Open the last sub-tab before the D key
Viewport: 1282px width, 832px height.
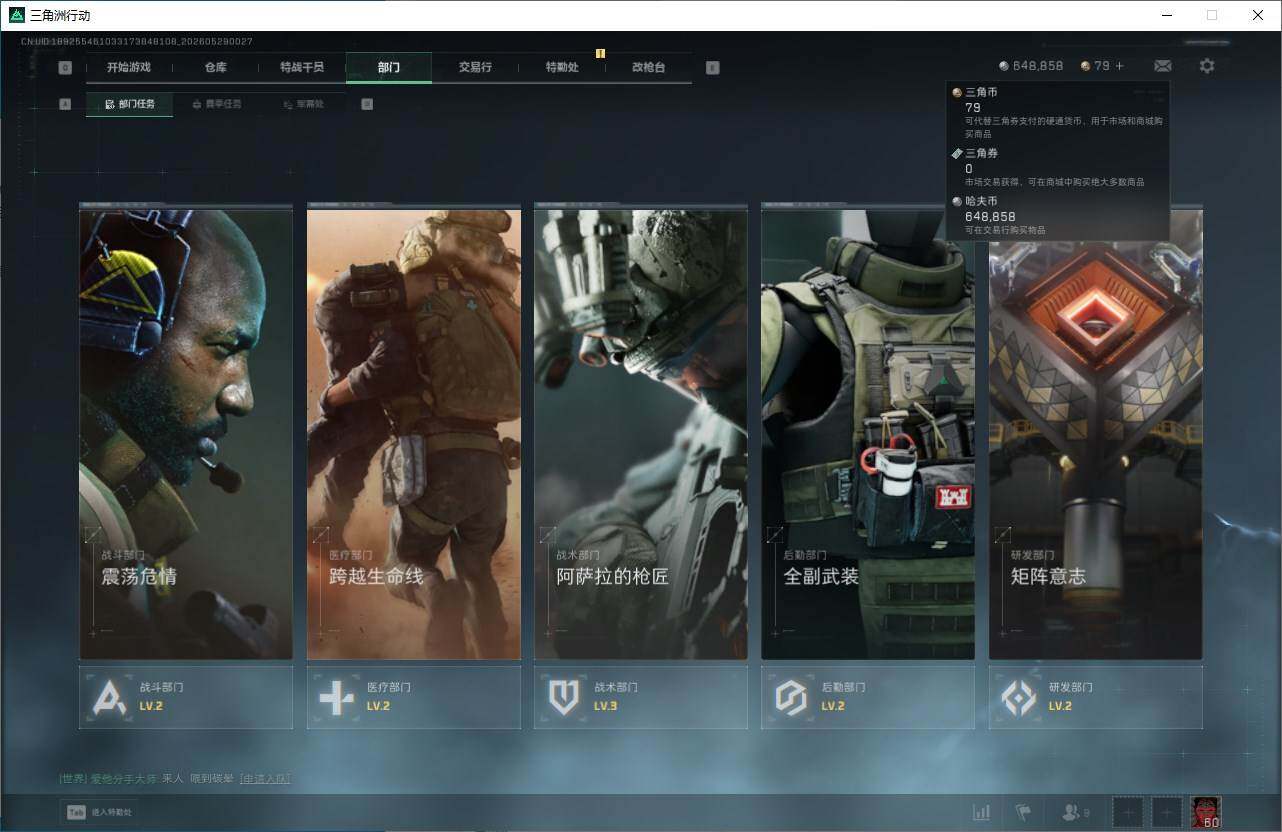(303, 104)
